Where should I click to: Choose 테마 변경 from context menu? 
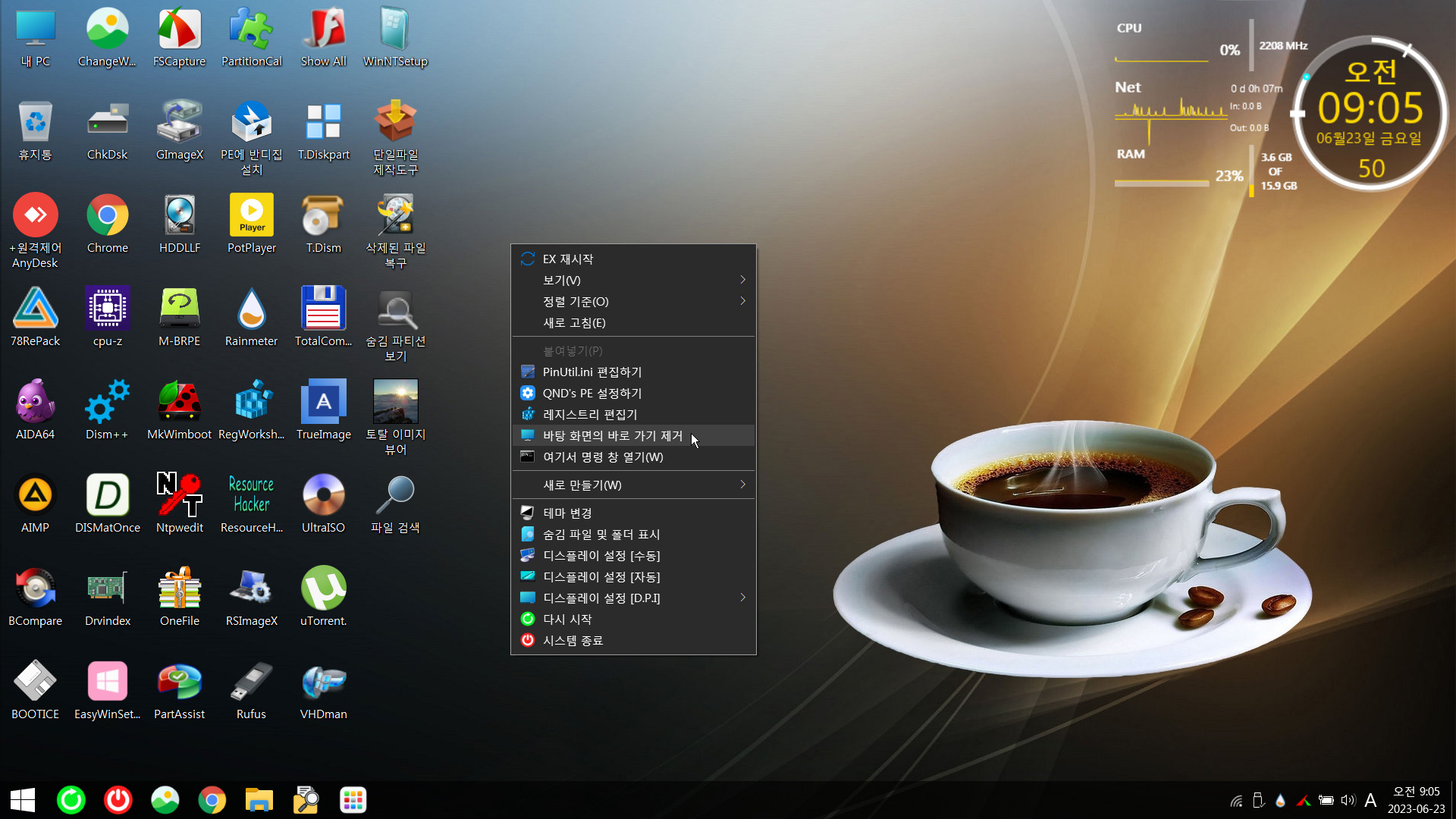(633, 513)
